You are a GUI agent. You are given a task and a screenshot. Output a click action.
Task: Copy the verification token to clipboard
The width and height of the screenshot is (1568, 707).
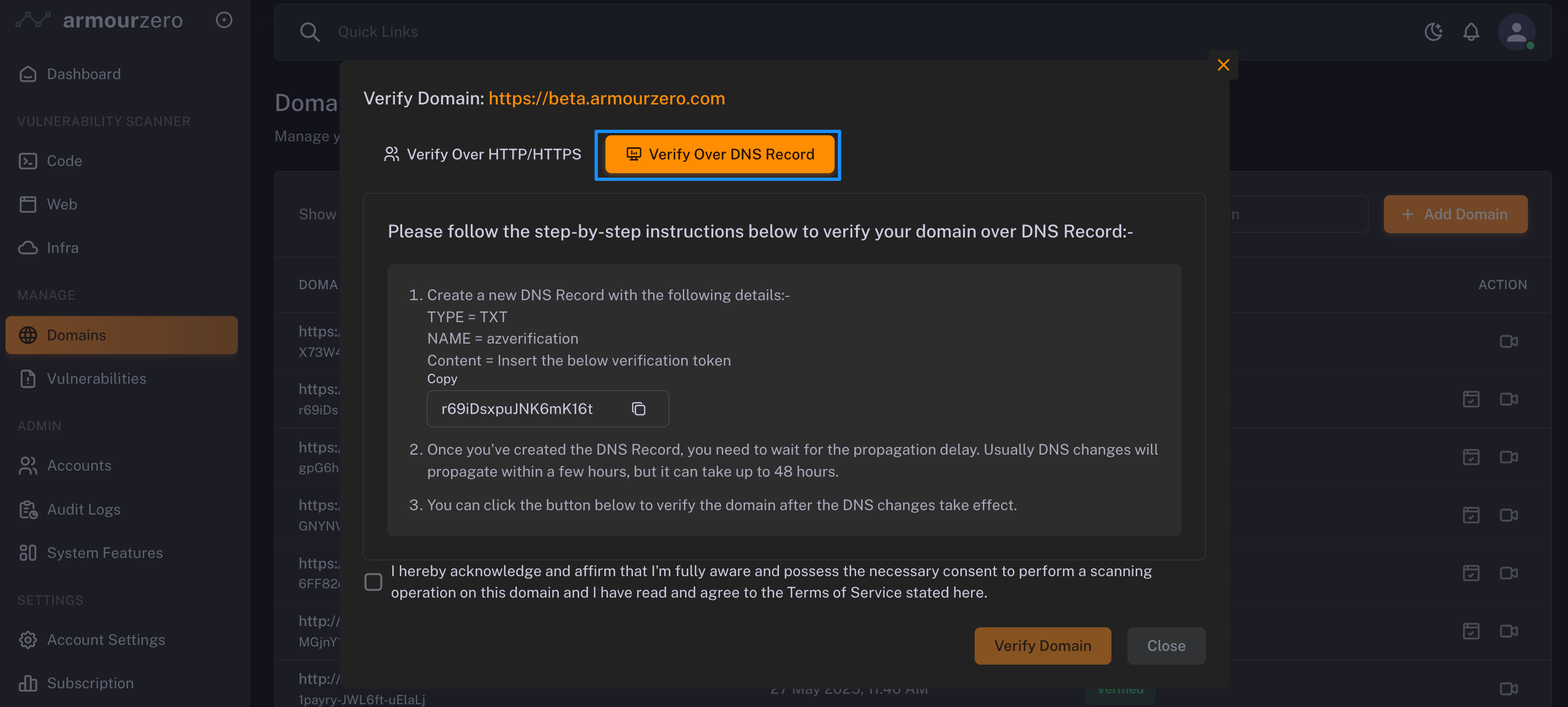(x=638, y=408)
